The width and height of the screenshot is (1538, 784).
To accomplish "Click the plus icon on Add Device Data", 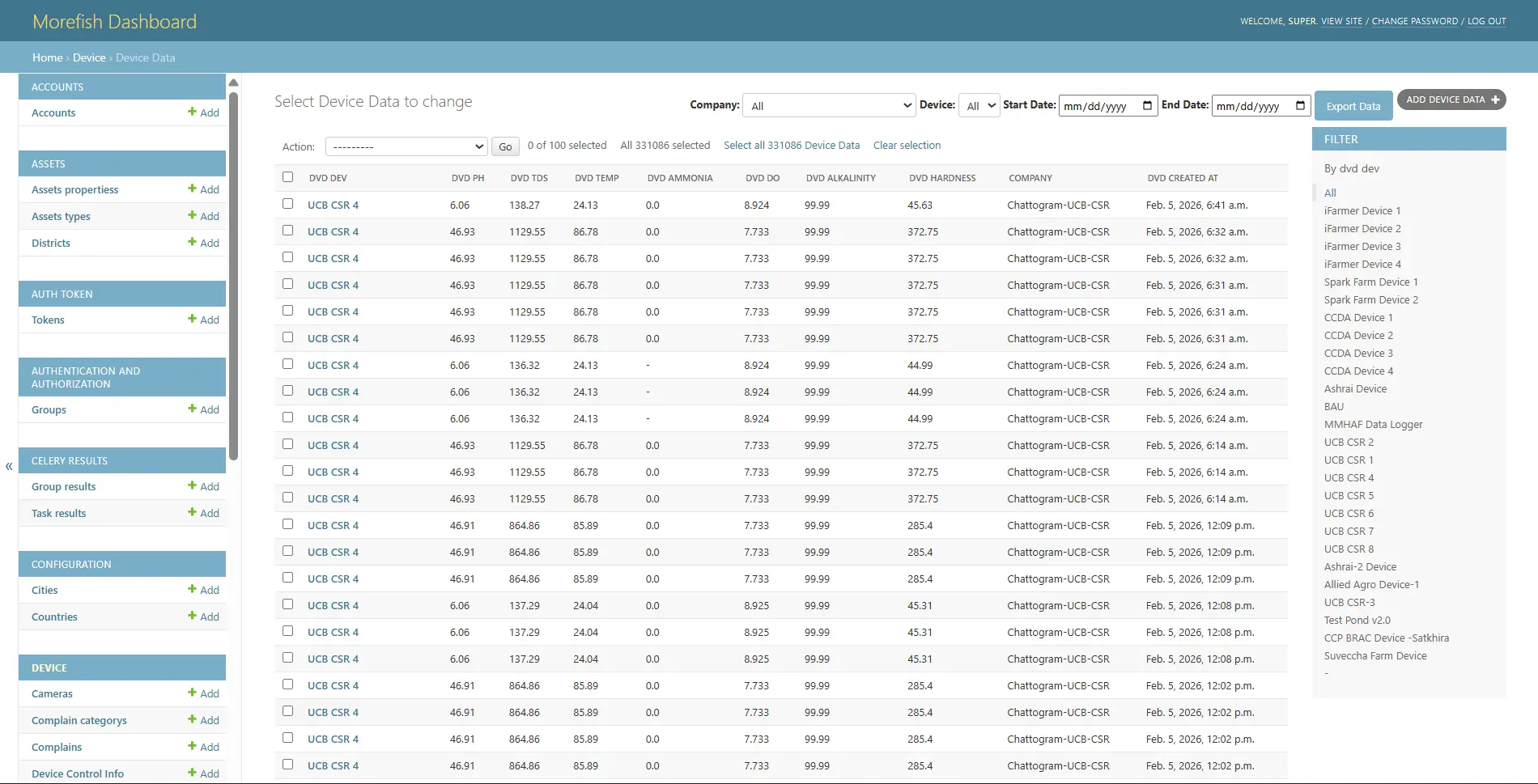I will [1495, 100].
